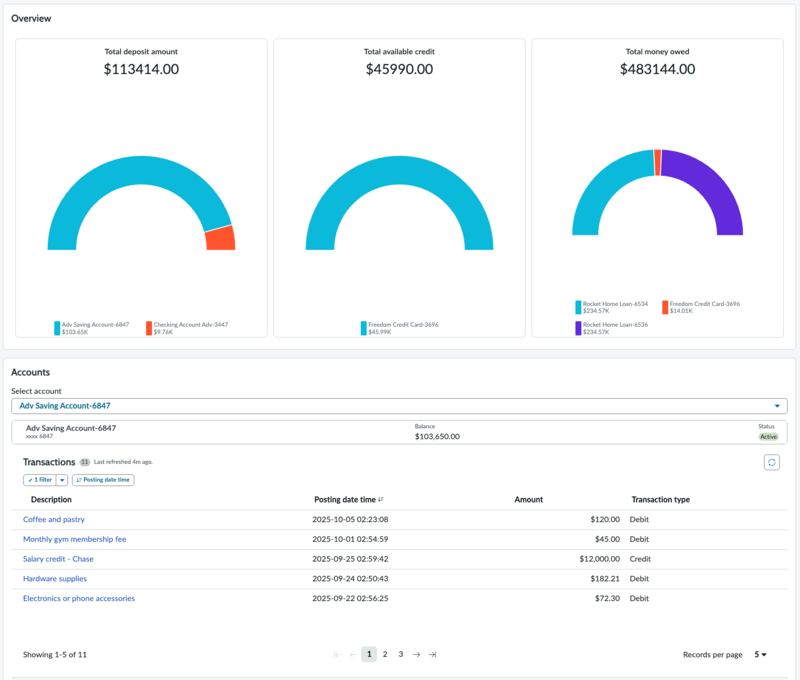Click the Active status badge
This screenshot has height=680, width=800.
click(768, 437)
